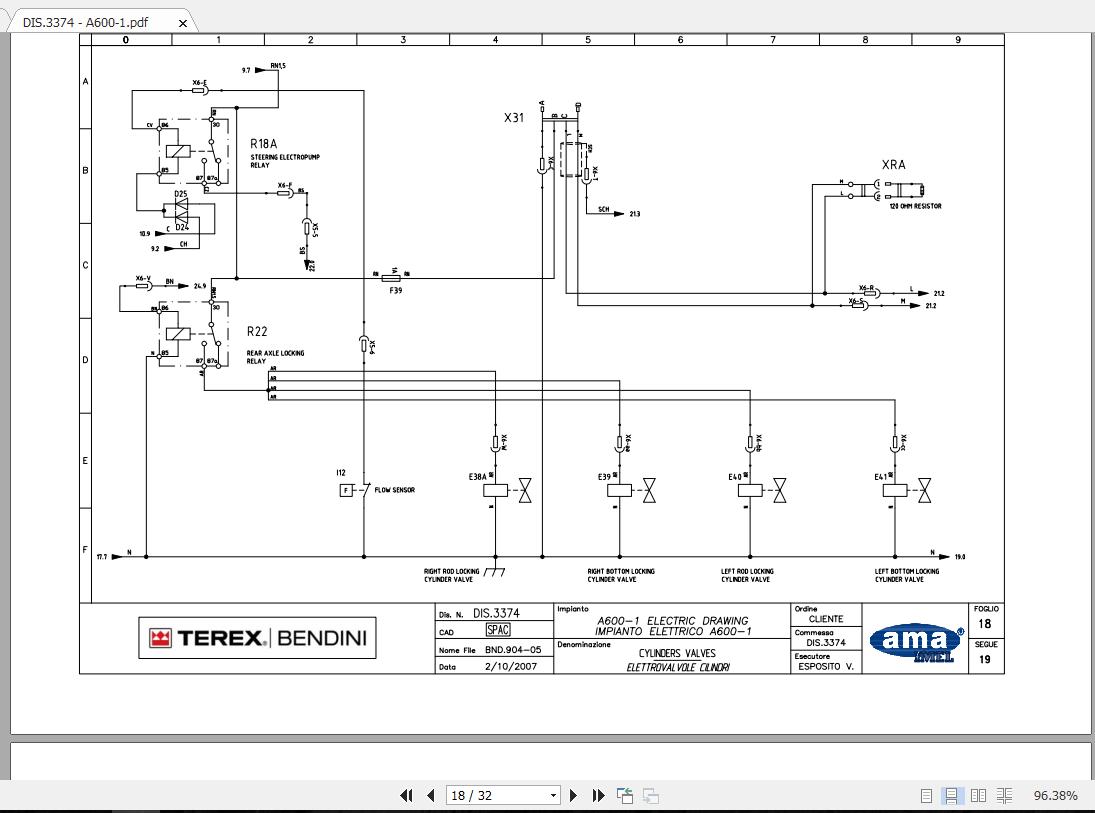Click the go-to-next-view icon
The width and height of the screenshot is (1095, 813).
pyautogui.click(x=650, y=795)
